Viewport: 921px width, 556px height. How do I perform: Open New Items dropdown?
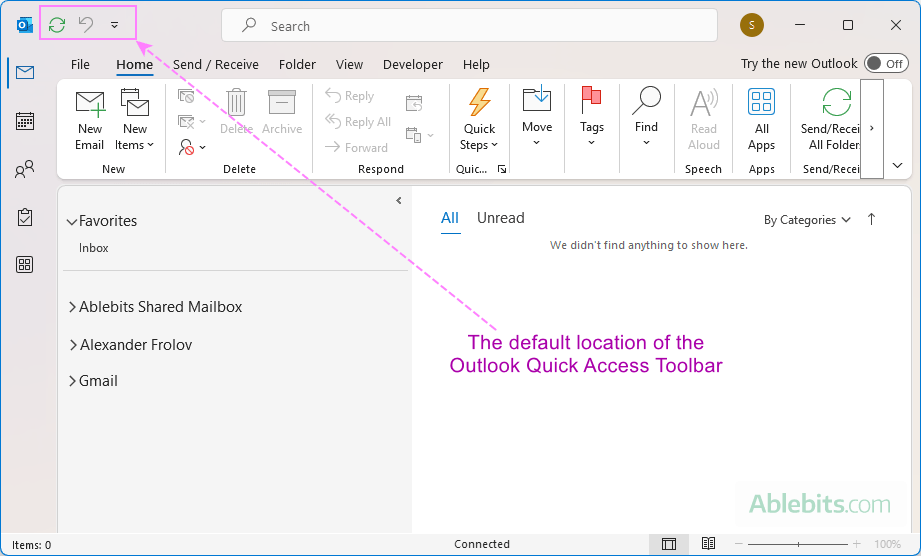(135, 120)
